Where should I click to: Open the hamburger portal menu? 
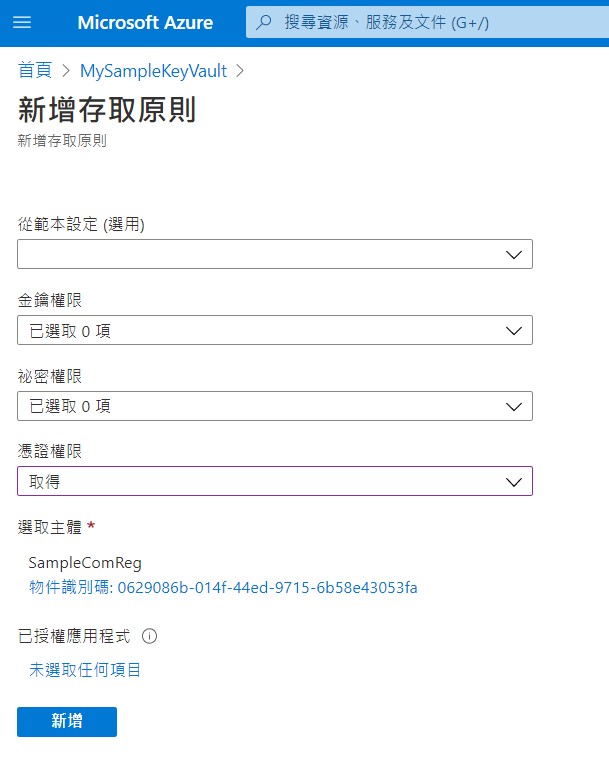click(x=22, y=22)
